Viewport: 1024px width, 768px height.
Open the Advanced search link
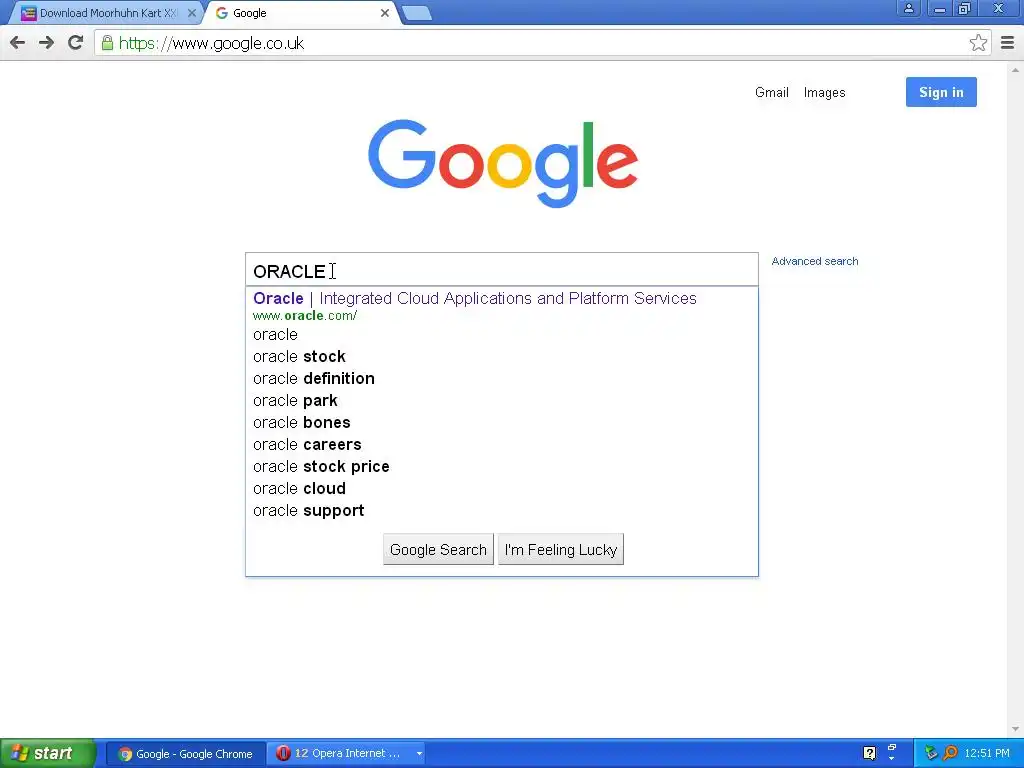pos(814,261)
